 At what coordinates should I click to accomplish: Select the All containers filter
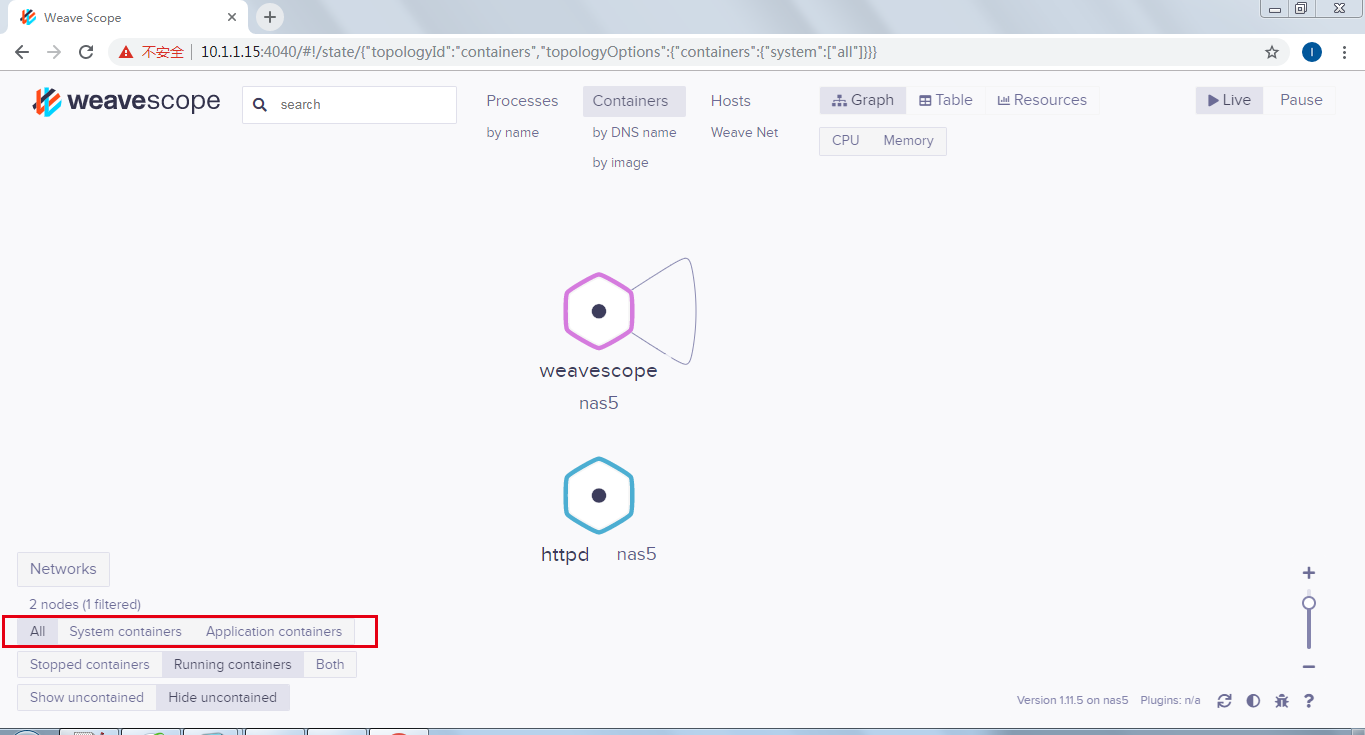(37, 632)
